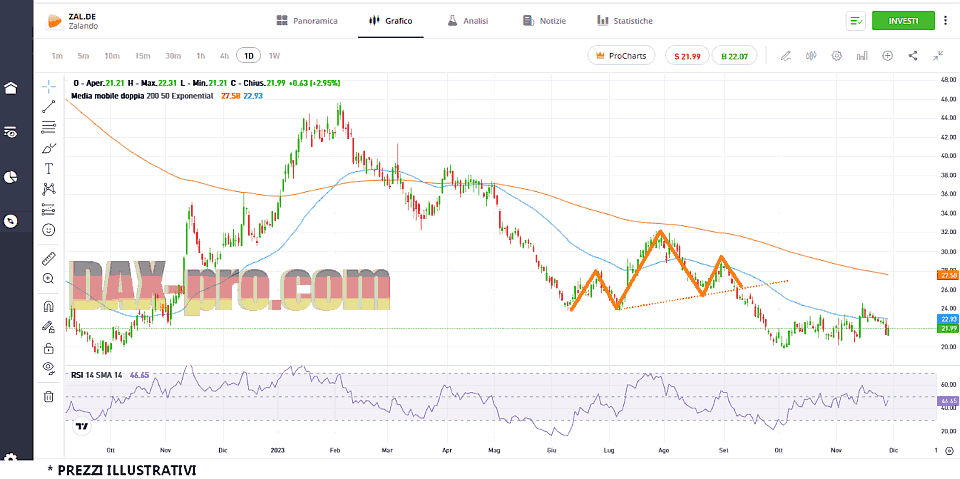960x479 pixels.
Task: Select the 10m timeframe
Action: tap(111, 56)
